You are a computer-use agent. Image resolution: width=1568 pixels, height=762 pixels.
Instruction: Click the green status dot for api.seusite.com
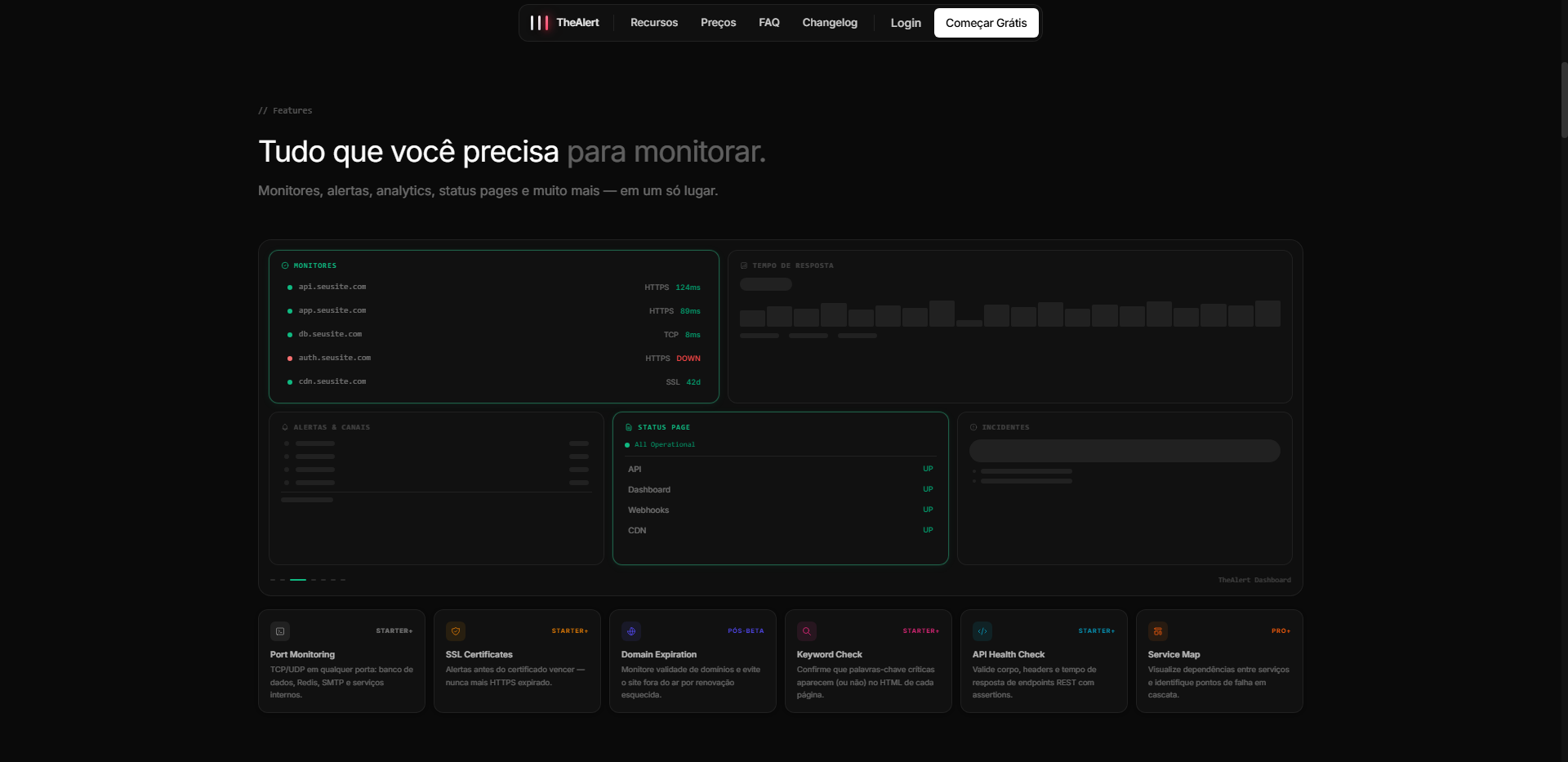click(x=290, y=287)
